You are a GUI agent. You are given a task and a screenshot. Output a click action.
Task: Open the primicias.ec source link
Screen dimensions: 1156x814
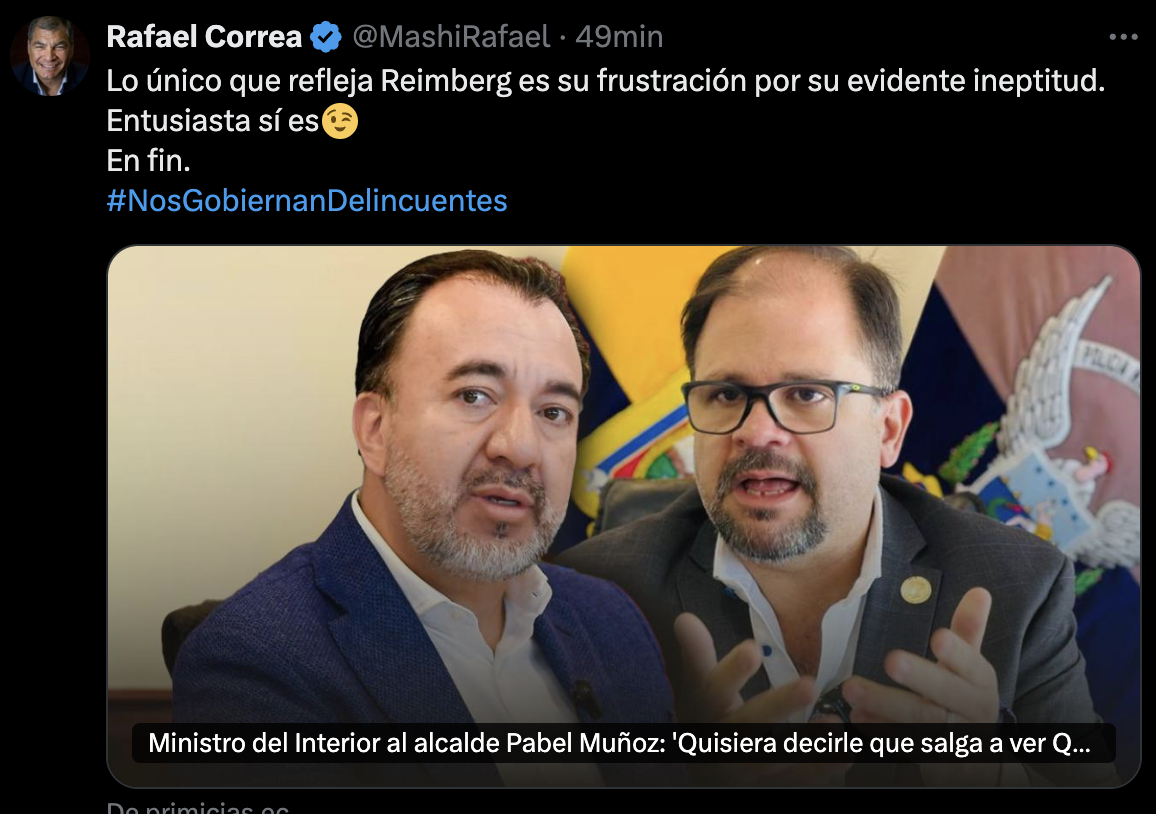coord(198,807)
